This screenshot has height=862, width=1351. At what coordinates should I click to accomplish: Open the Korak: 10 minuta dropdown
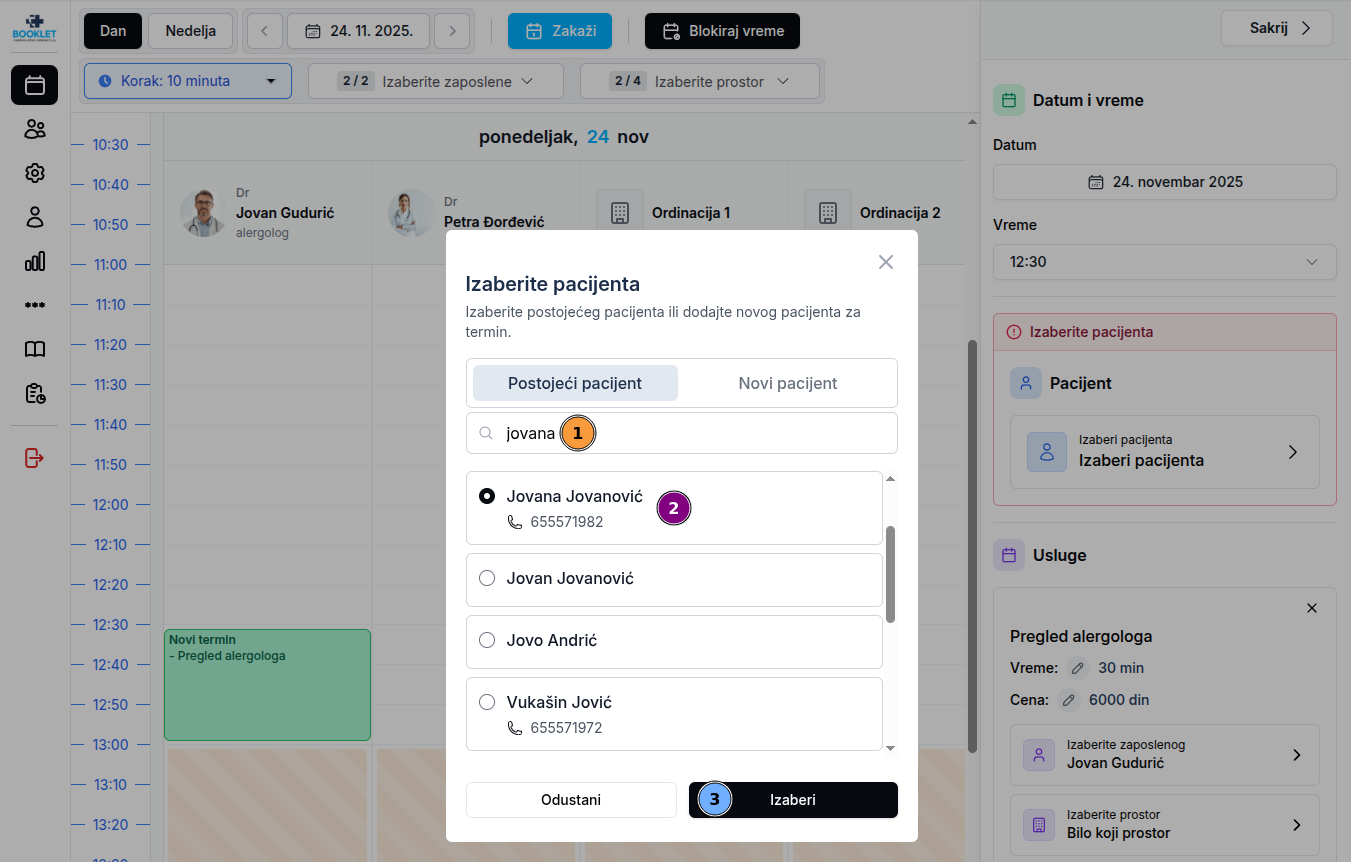tap(188, 81)
